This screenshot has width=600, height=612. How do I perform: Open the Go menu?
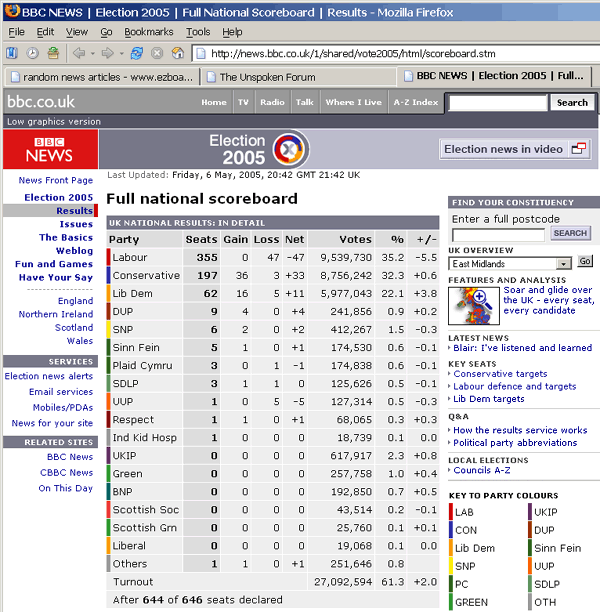[106, 32]
